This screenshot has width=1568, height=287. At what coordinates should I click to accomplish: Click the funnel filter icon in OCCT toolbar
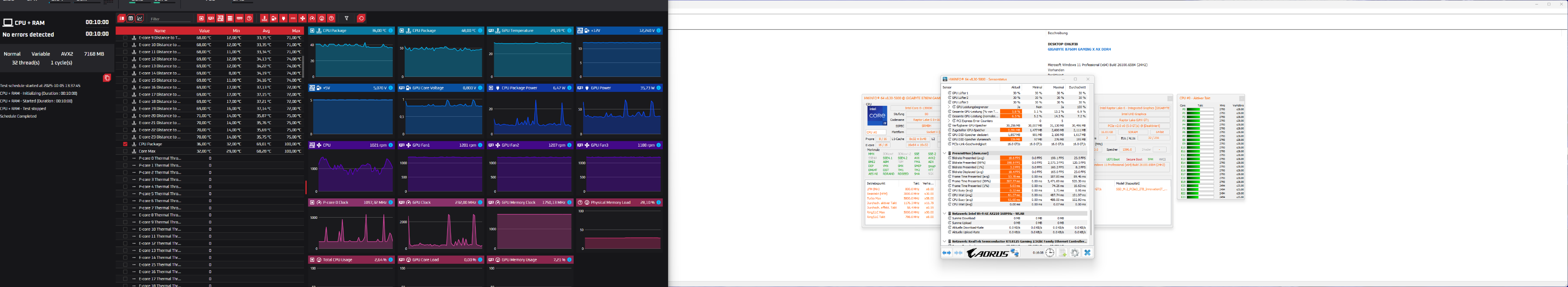pos(347,18)
